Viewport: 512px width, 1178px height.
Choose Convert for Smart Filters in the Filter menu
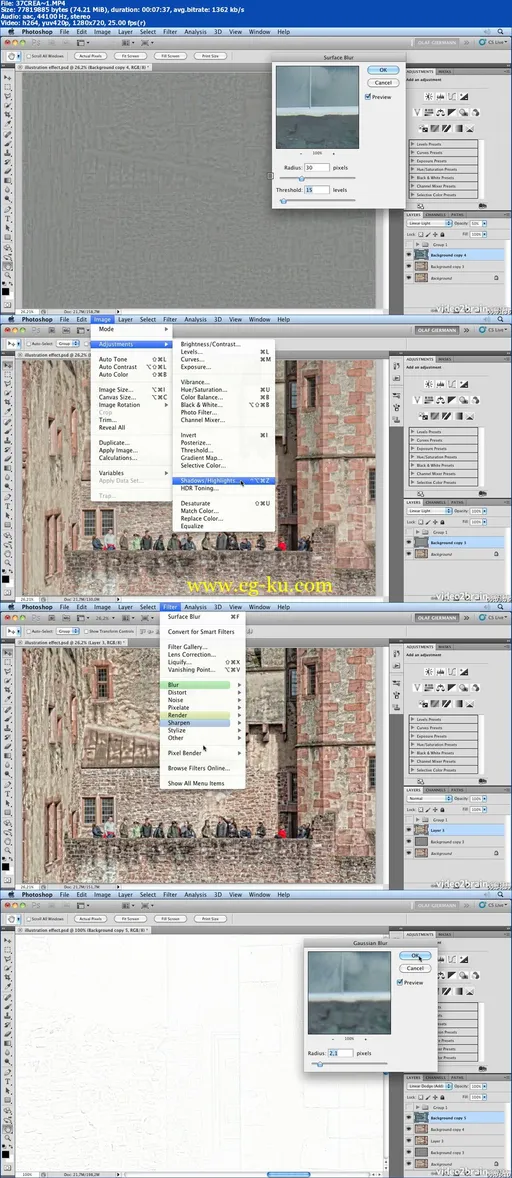pos(203,631)
